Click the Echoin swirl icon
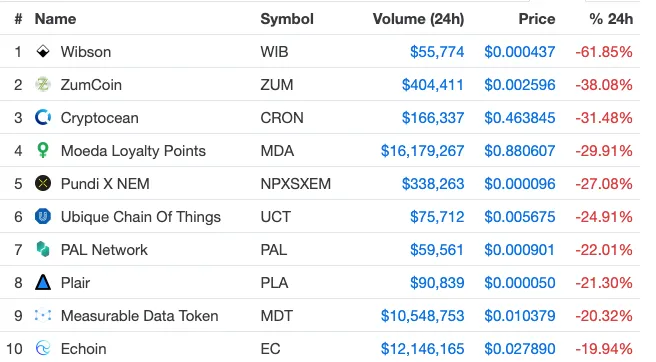656x362 pixels. [43, 348]
